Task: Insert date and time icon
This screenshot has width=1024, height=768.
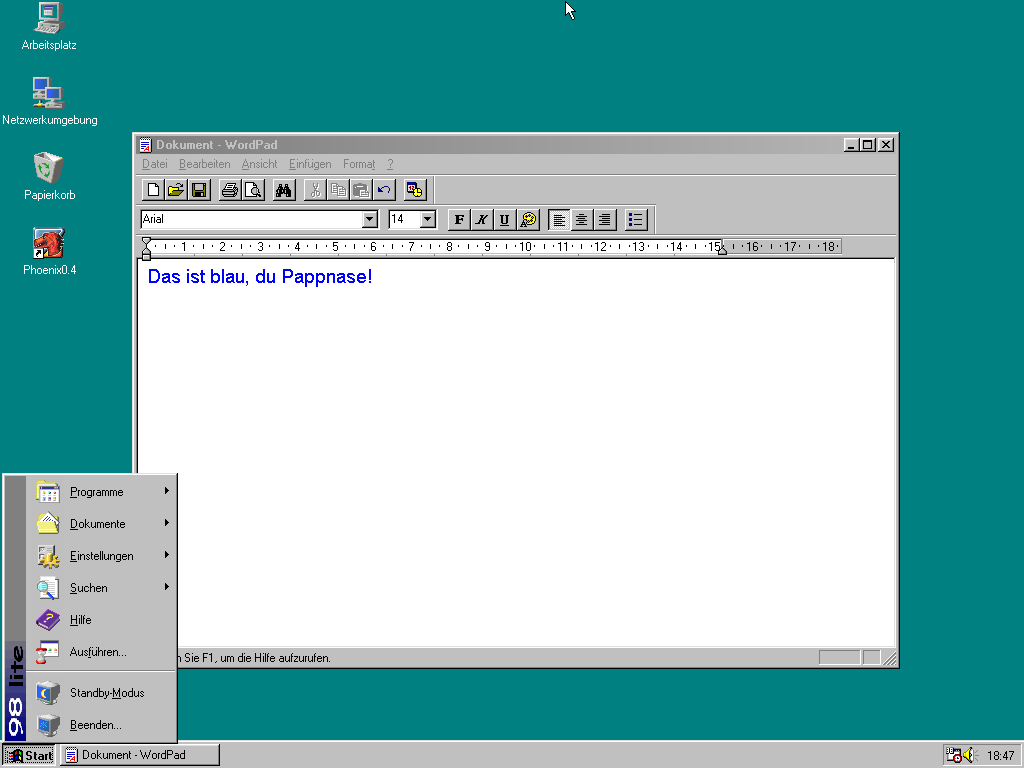Action: coord(415,190)
